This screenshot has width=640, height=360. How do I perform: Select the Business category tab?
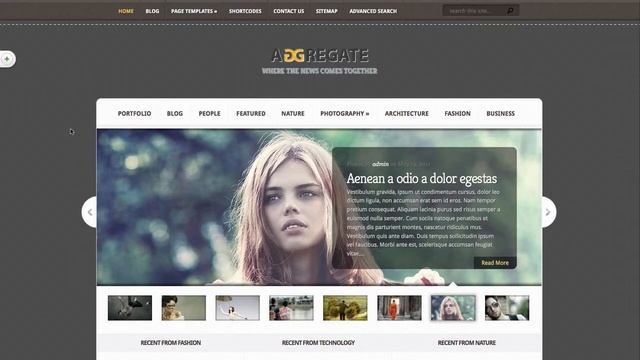(500, 113)
